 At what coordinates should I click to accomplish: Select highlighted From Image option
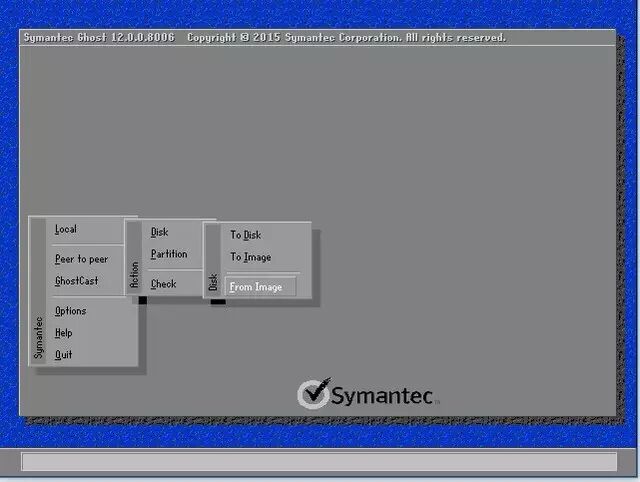(260, 287)
